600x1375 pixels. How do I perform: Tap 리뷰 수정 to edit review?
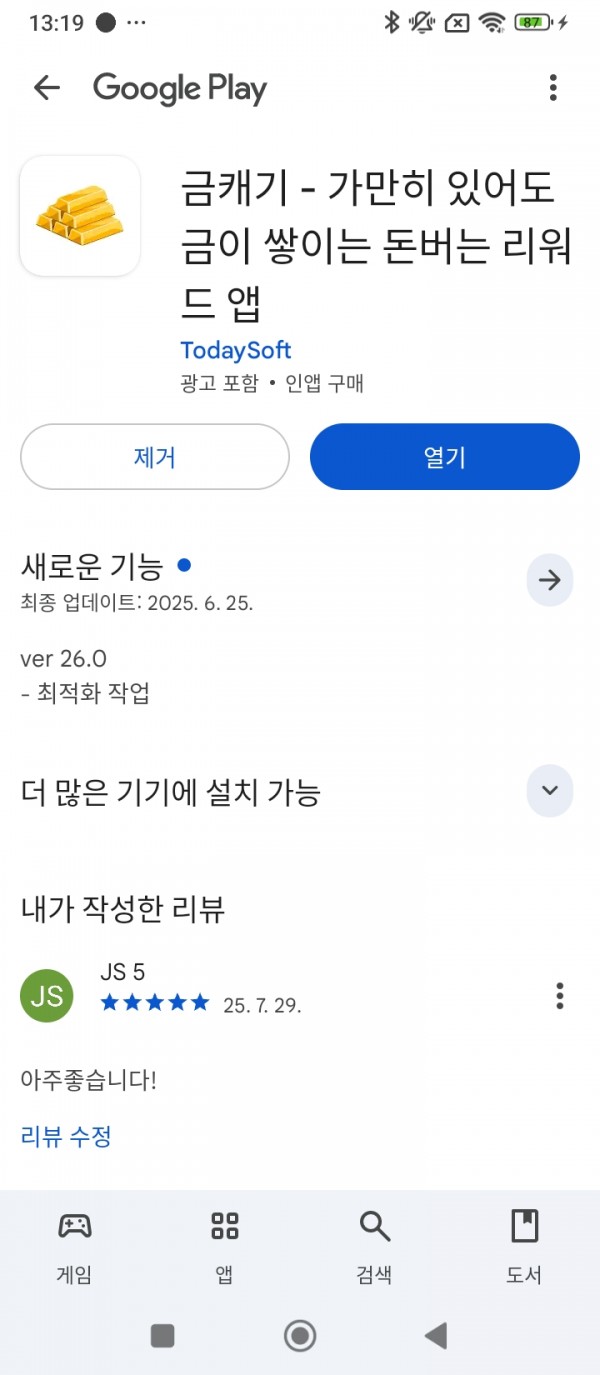[66, 1136]
